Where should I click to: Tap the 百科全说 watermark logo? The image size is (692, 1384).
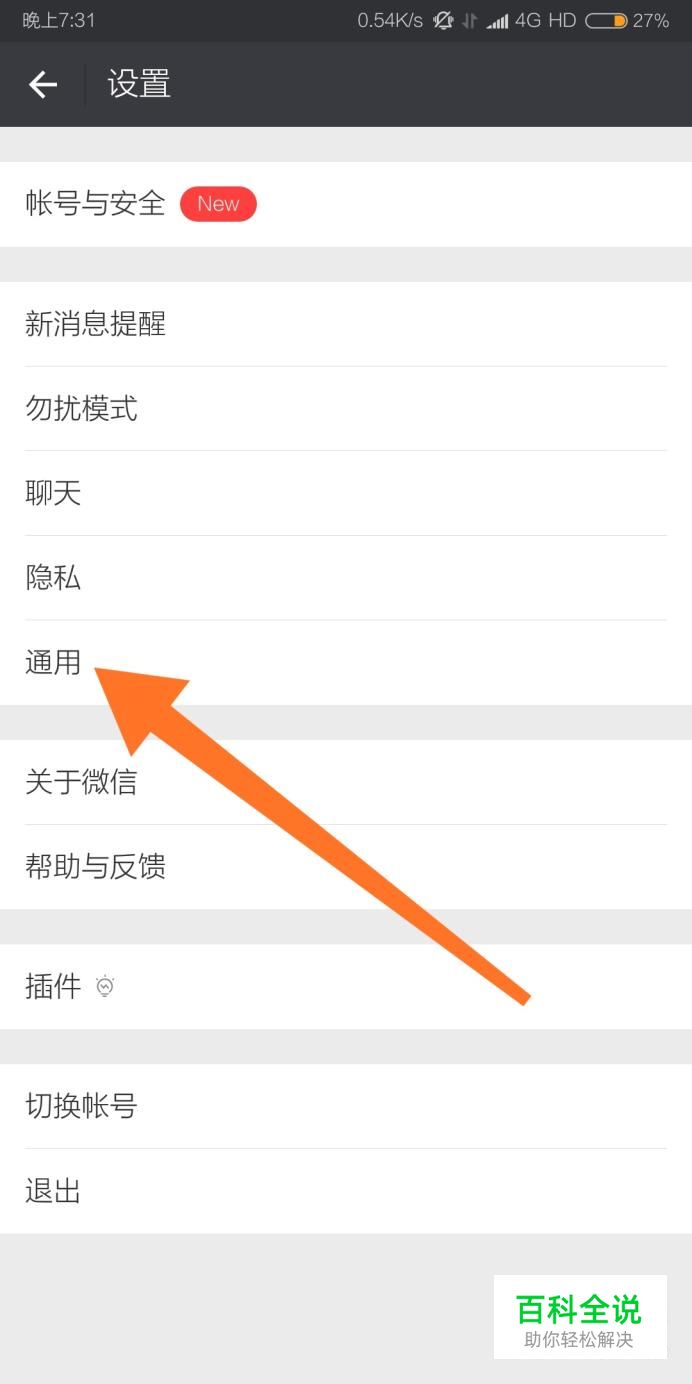(580, 1317)
